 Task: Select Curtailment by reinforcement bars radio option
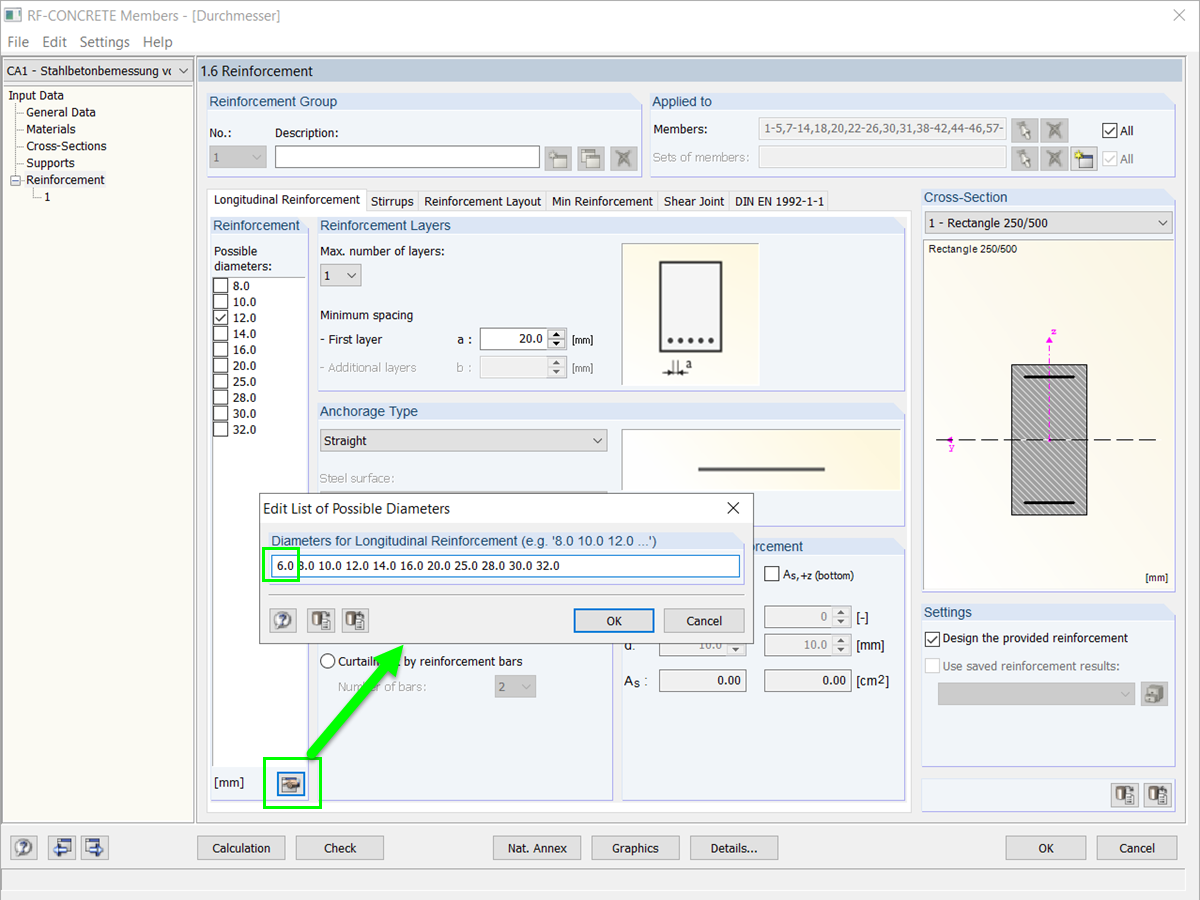click(328, 661)
